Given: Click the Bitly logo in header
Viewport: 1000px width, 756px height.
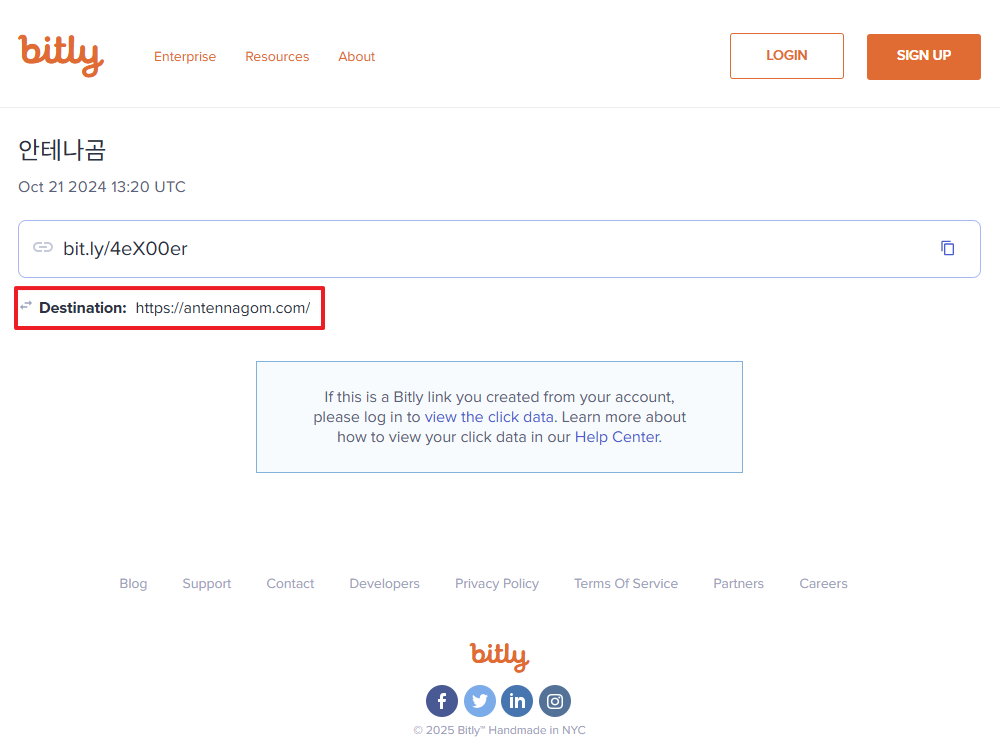Looking at the screenshot, I should coord(61,55).
